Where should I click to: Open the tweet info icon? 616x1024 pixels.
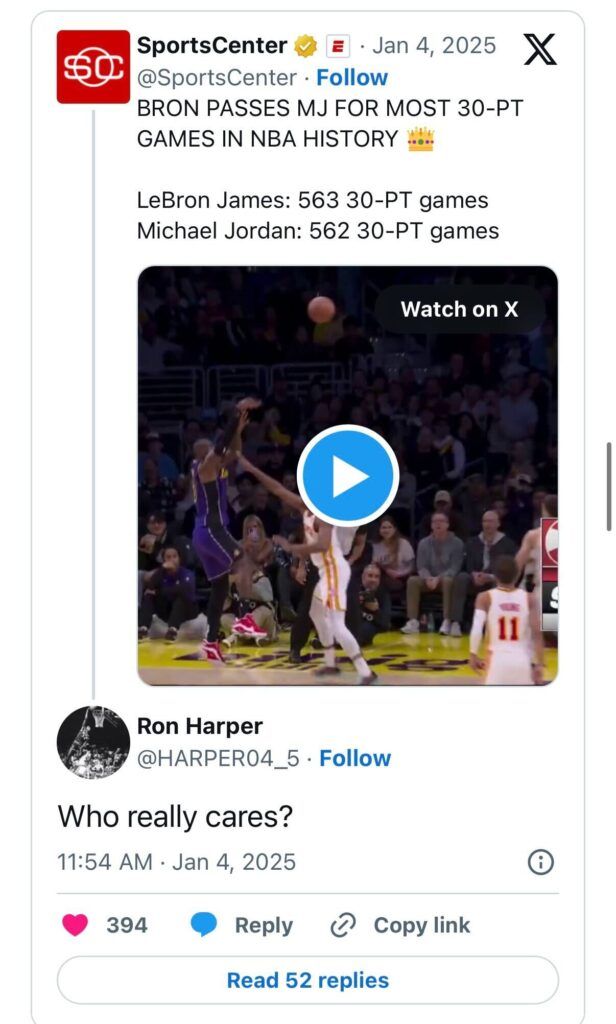[540, 862]
